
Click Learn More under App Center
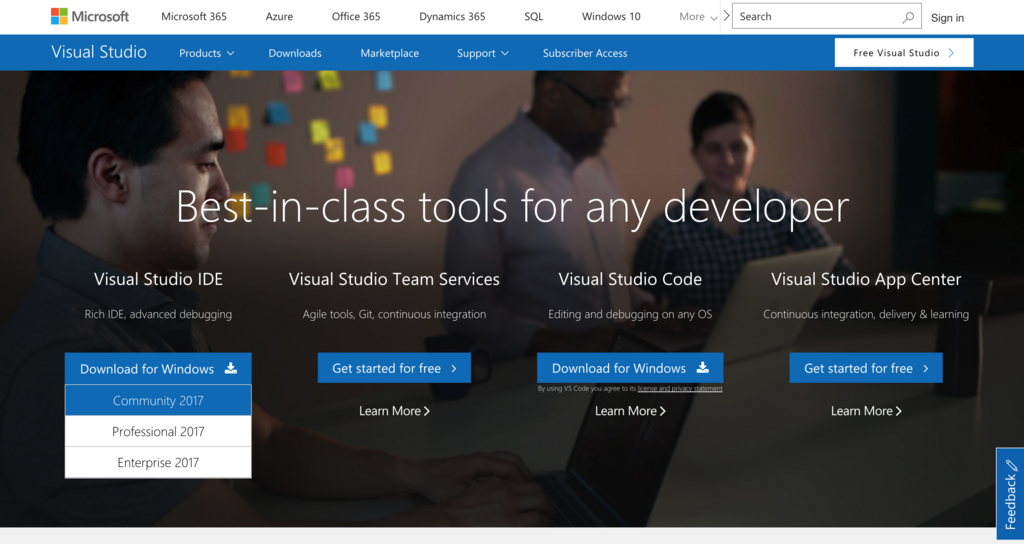pyautogui.click(x=866, y=411)
